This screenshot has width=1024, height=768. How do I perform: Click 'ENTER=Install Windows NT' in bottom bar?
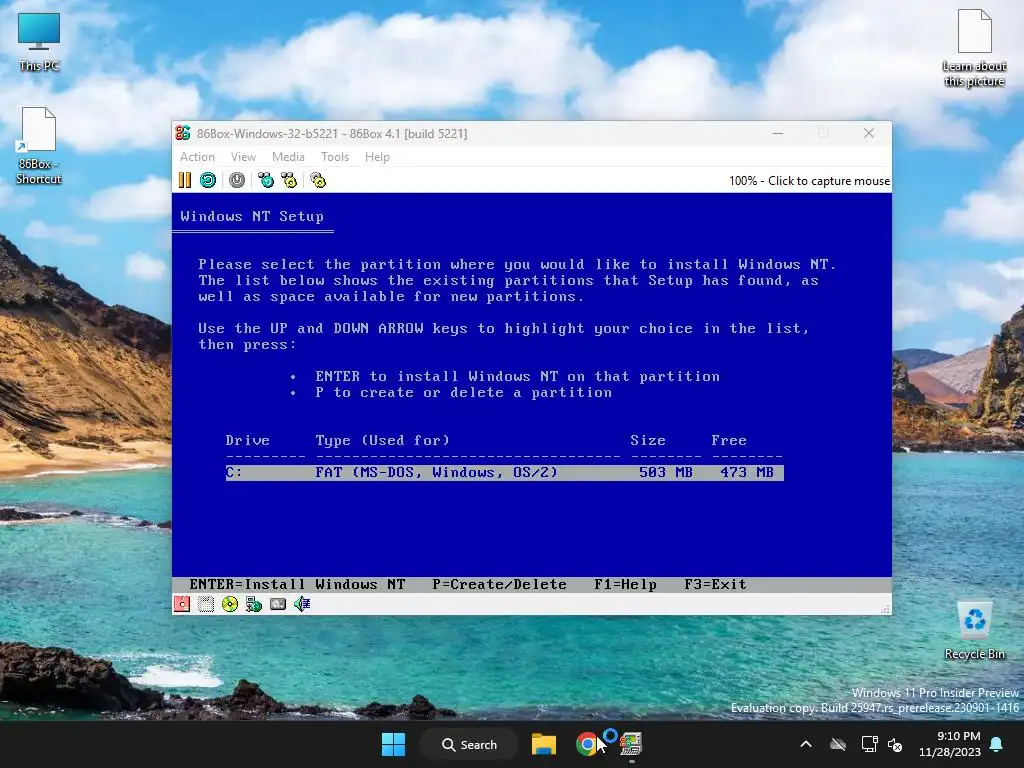pyautogui.click(x=297, y=584)
